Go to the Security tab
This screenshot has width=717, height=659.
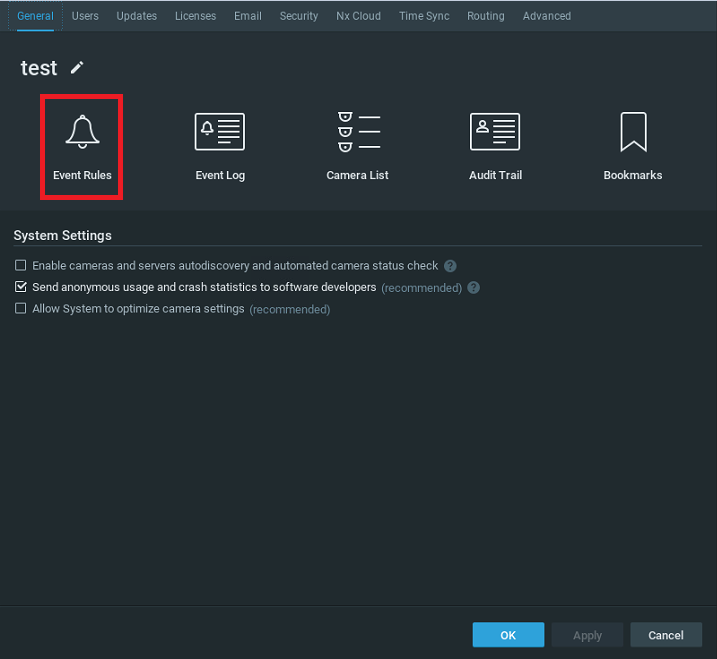tap(299, 16)
